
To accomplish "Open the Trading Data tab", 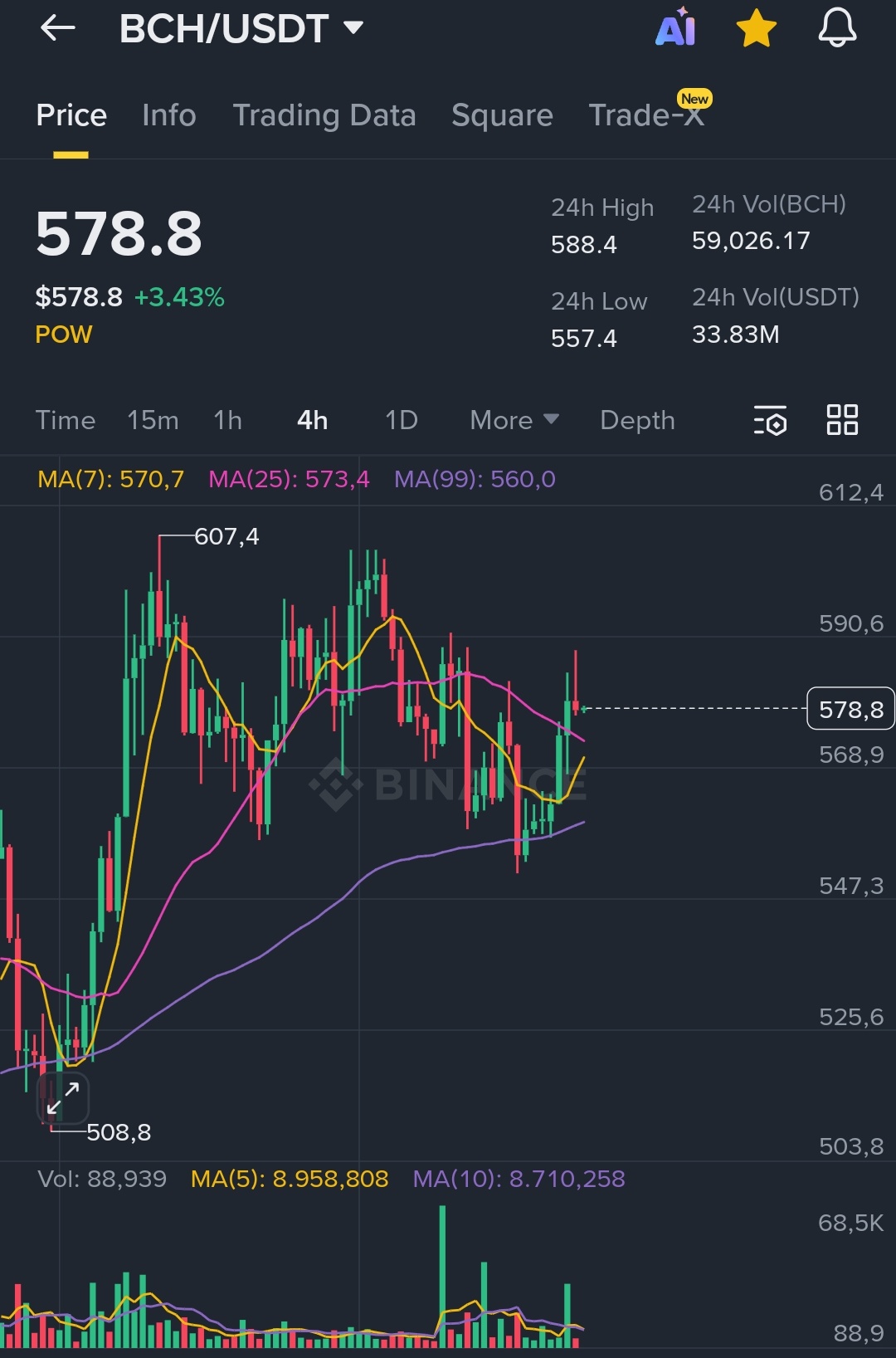I will 324,115.
